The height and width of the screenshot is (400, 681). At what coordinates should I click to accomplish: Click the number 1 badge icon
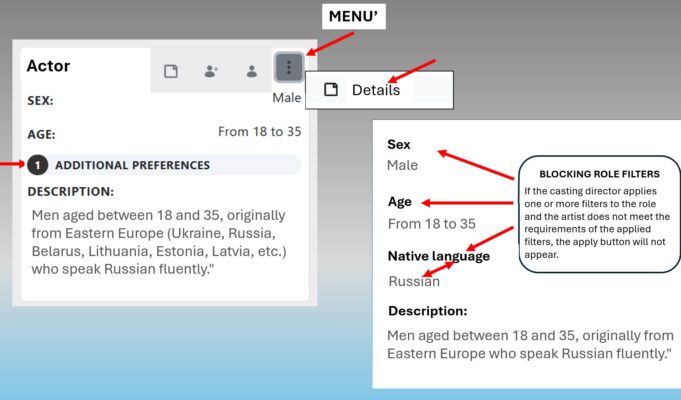pos(38,165)
